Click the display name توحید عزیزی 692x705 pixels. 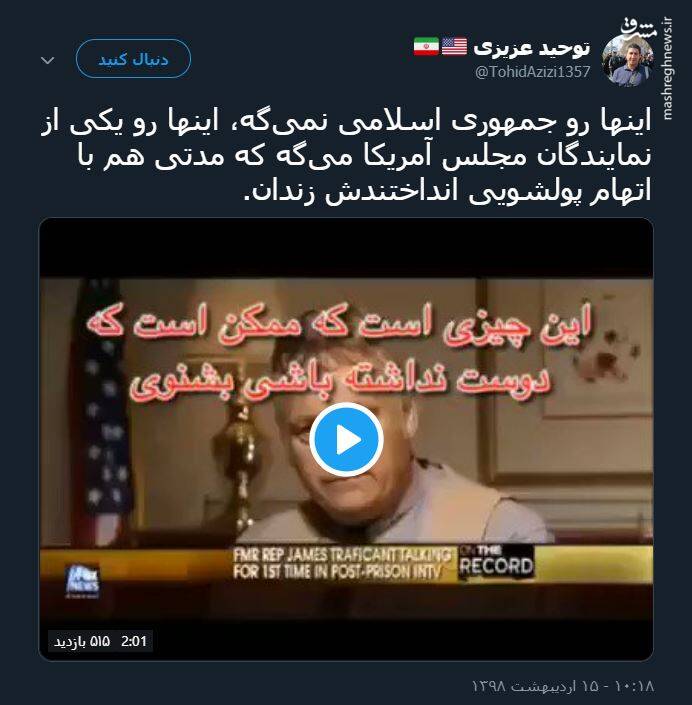point(531,48)
